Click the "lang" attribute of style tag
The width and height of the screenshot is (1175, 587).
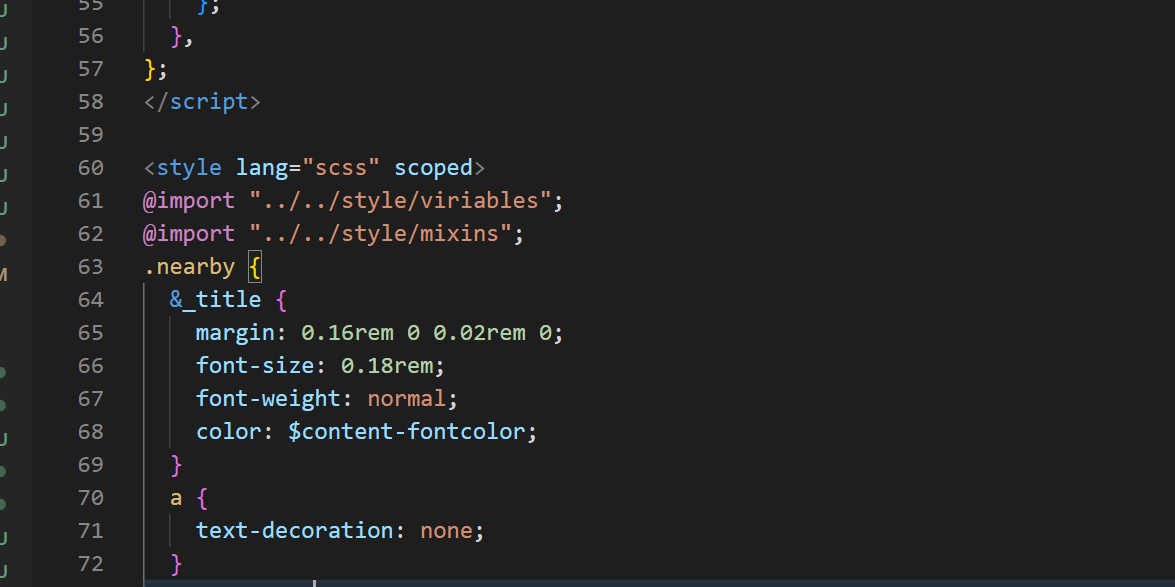[x=262, y=167]
